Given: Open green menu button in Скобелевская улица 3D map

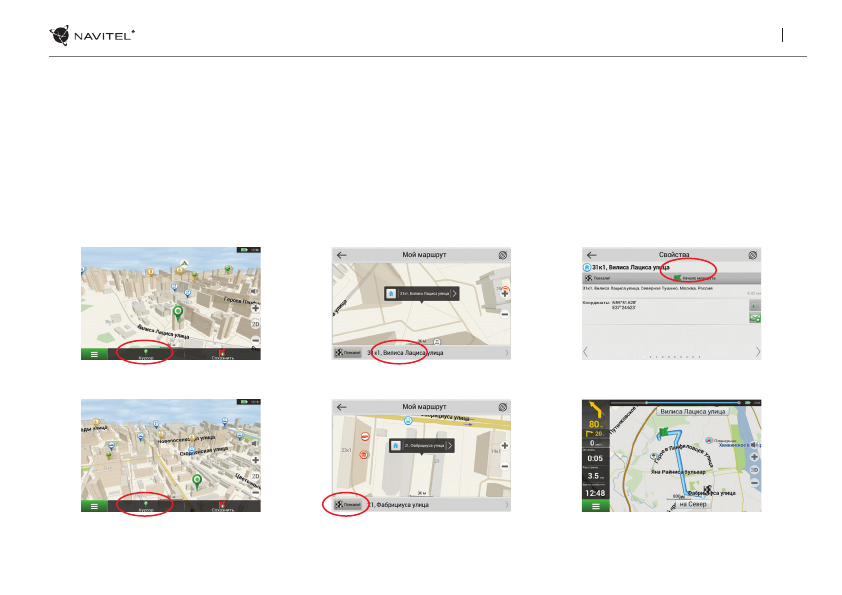Looking at the screenshot, I should [94, 506].
